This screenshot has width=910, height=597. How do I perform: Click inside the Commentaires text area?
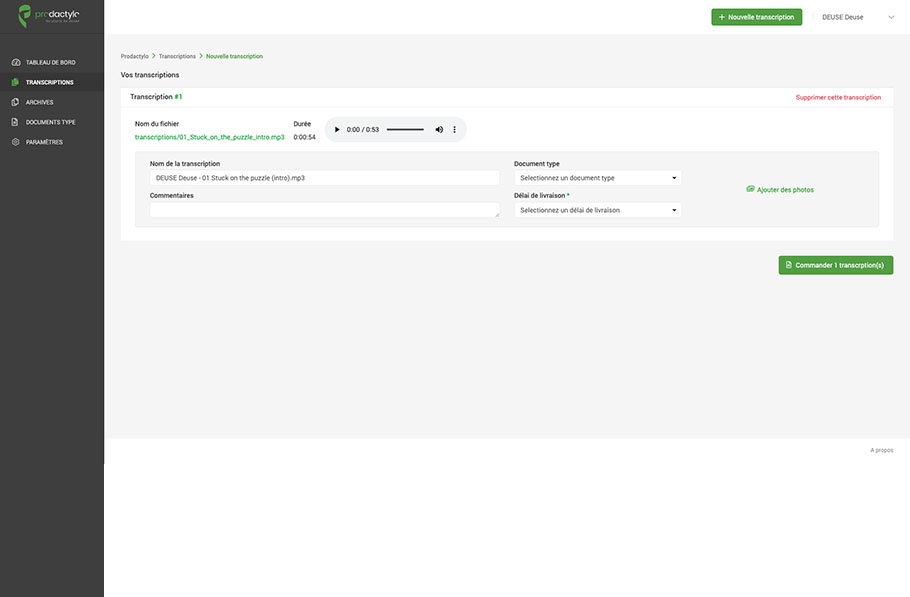(324, 210)
